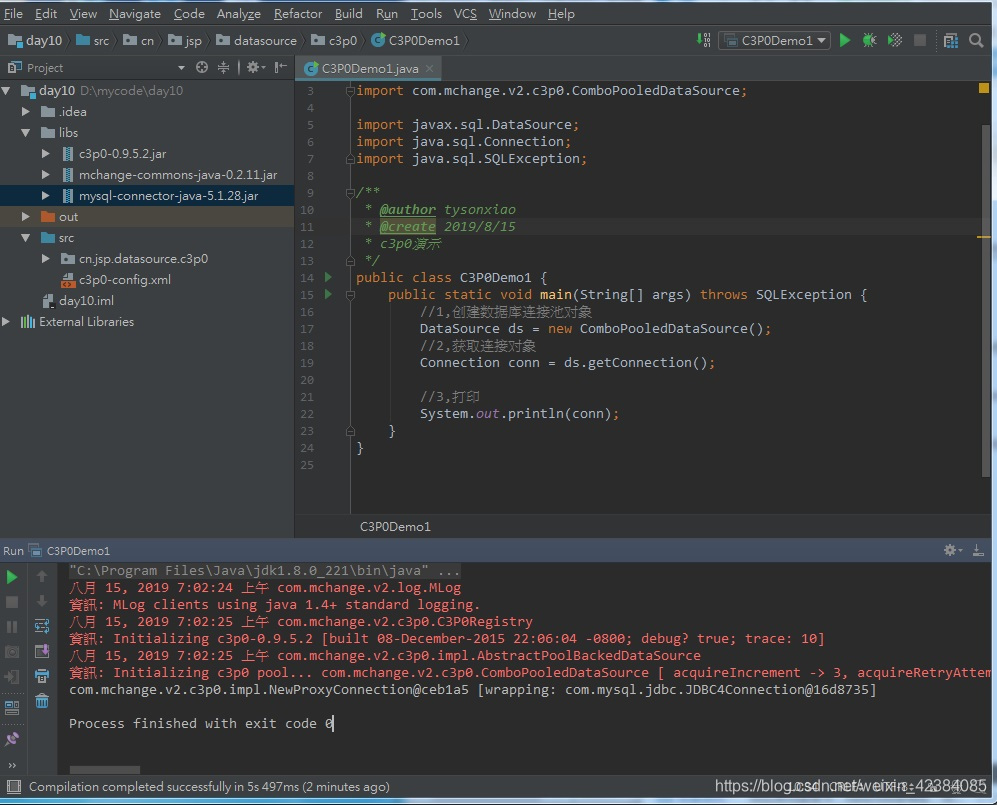Print console output with printer icon
This screenshot has height=805, width=997.
42,676
